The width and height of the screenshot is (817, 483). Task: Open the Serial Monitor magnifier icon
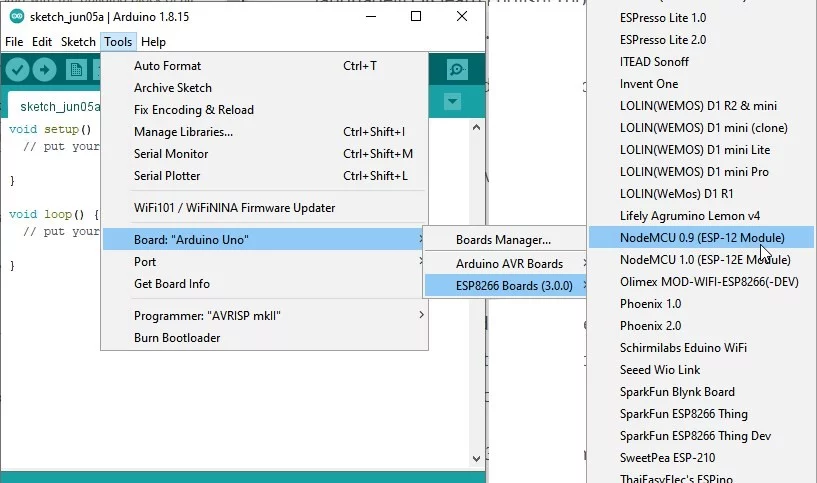(x=457, y=69)
